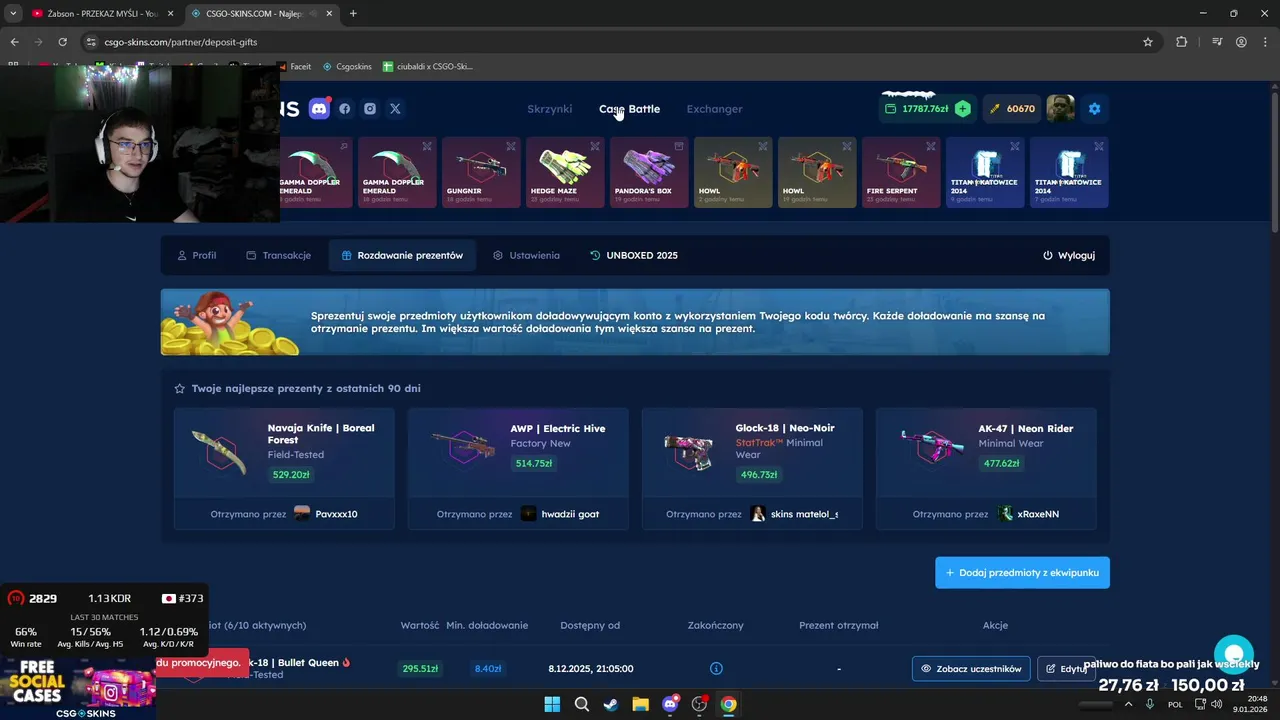The height and width of the screenshot is (720, 1280).
Task: Click the user avatar in header
Action: 1060,109
